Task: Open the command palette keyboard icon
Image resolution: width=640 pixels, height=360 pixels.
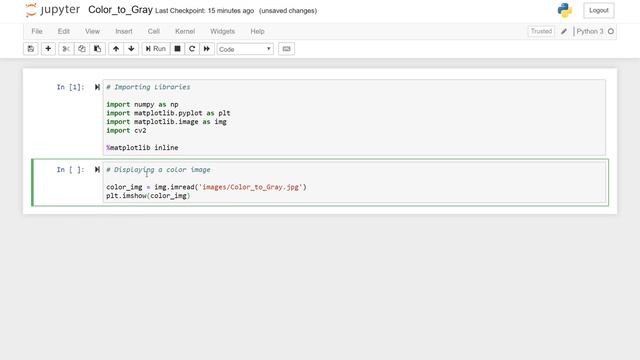Action: click(x=287, y=49)
